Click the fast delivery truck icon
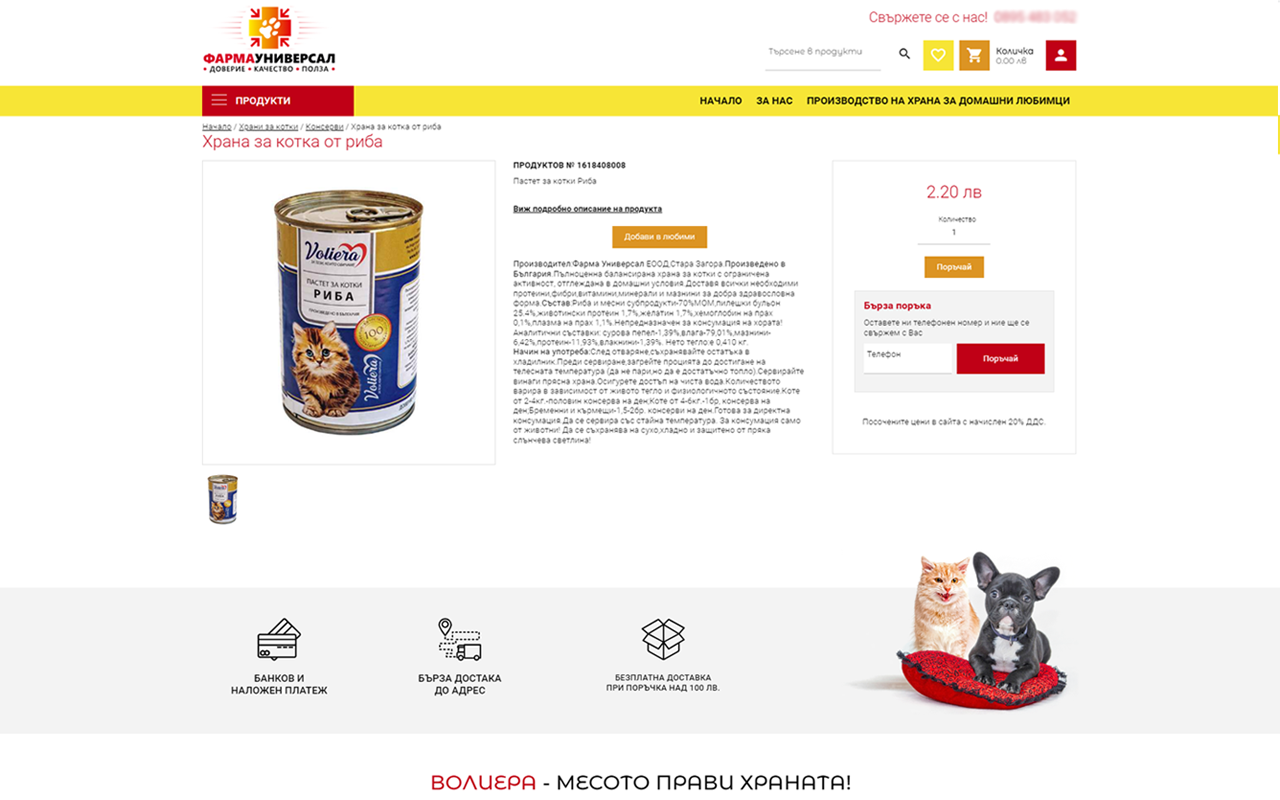 pos(460,639)
